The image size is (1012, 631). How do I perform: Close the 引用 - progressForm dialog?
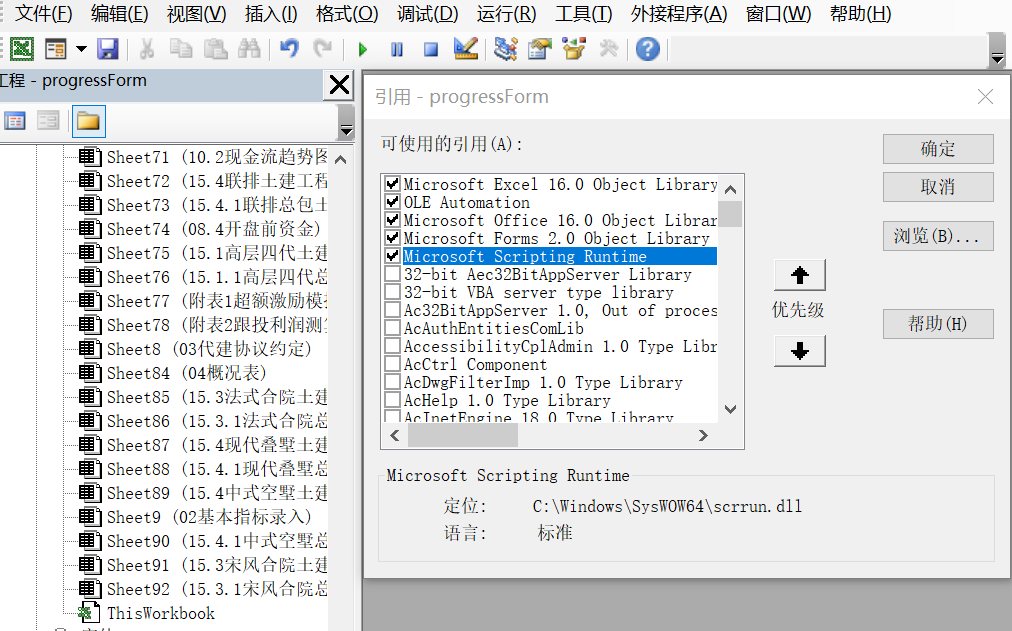[985, 97]
